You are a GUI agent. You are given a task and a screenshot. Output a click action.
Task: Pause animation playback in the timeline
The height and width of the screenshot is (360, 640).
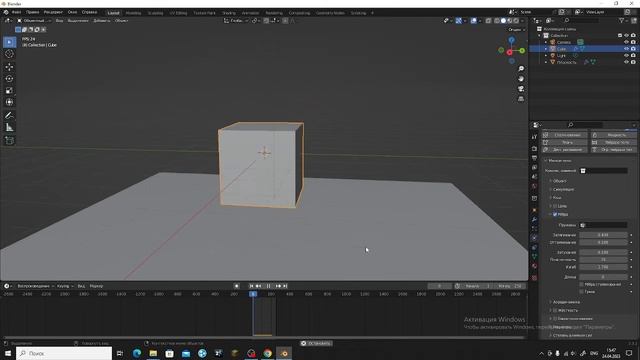point(269,286)
